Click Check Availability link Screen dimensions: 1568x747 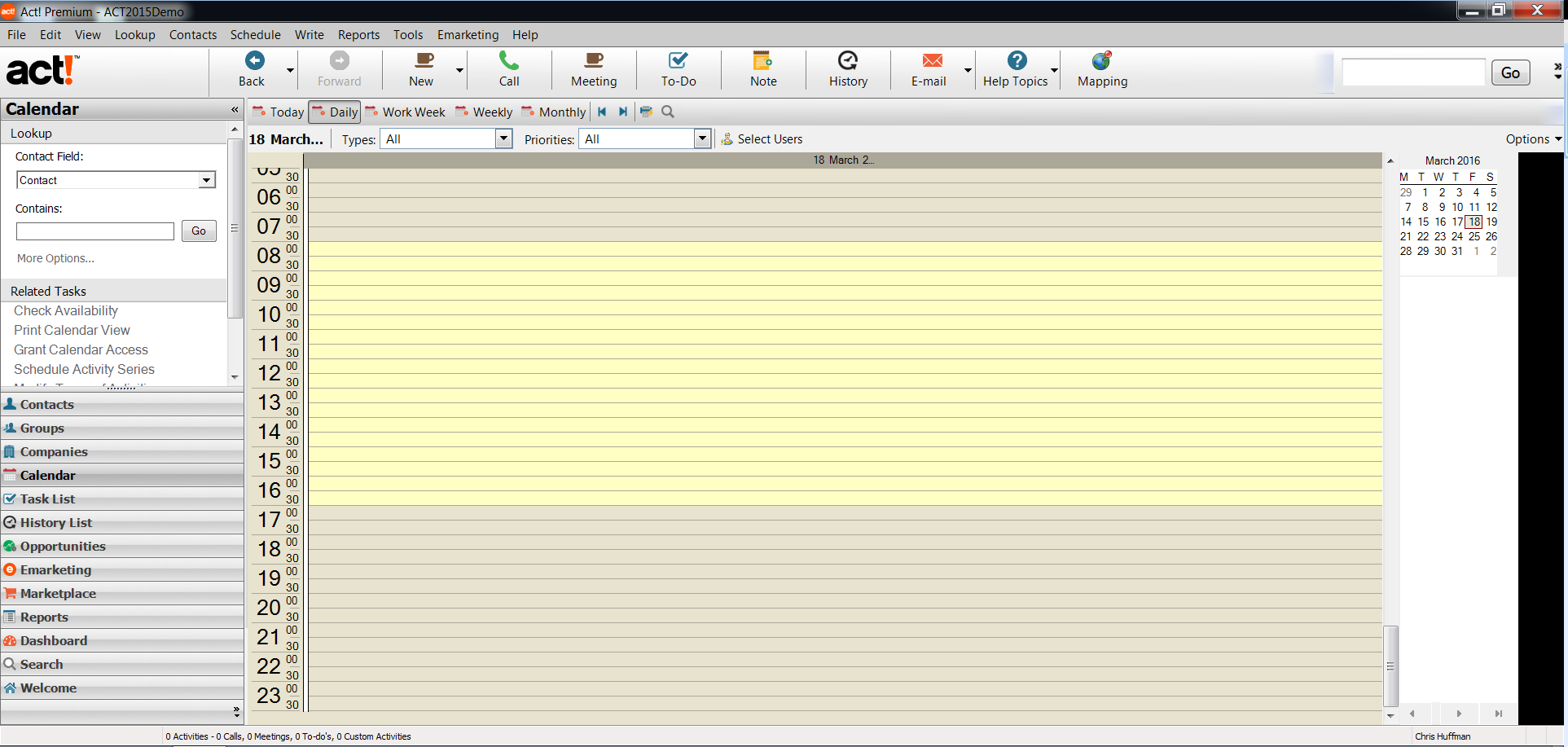tap(66, 310)
